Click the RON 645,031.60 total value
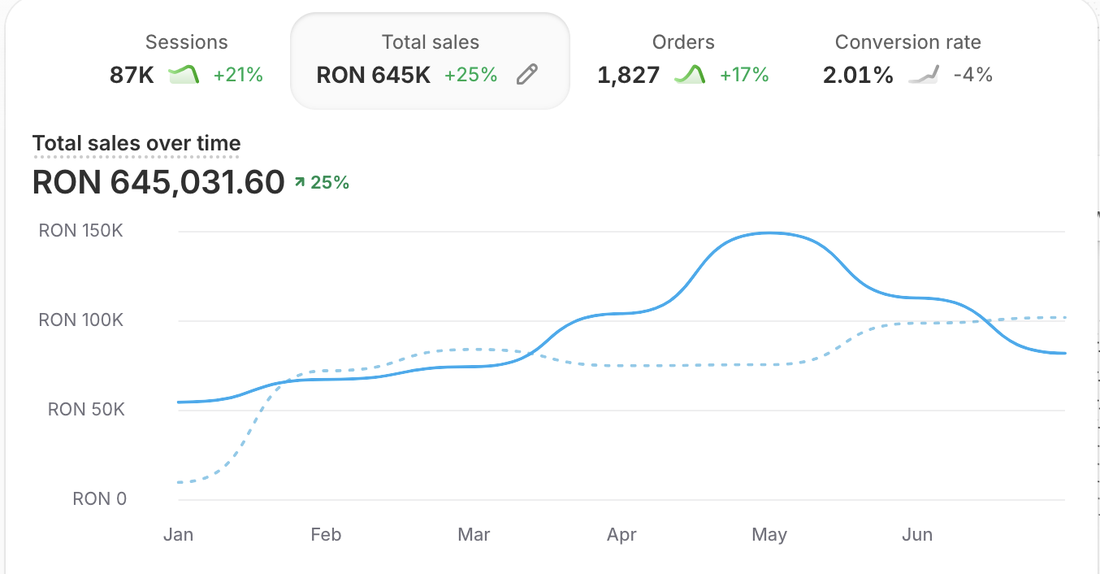1100x574 pixels. click(x=159, y=182)
